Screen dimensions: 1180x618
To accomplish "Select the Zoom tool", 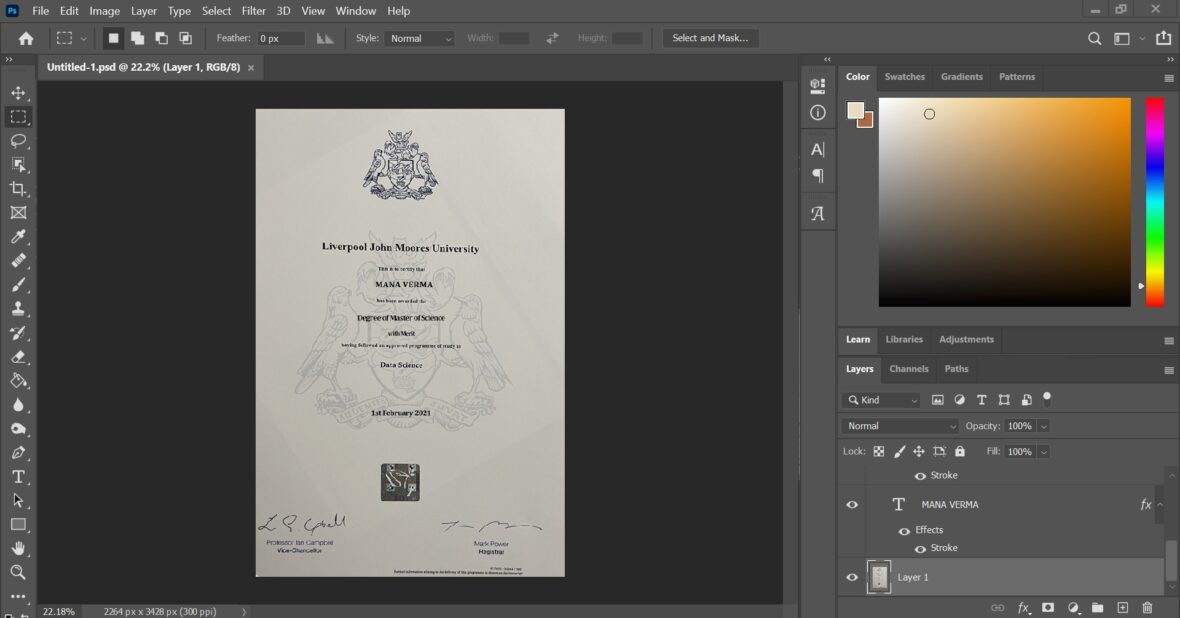I will click(18, 572).
